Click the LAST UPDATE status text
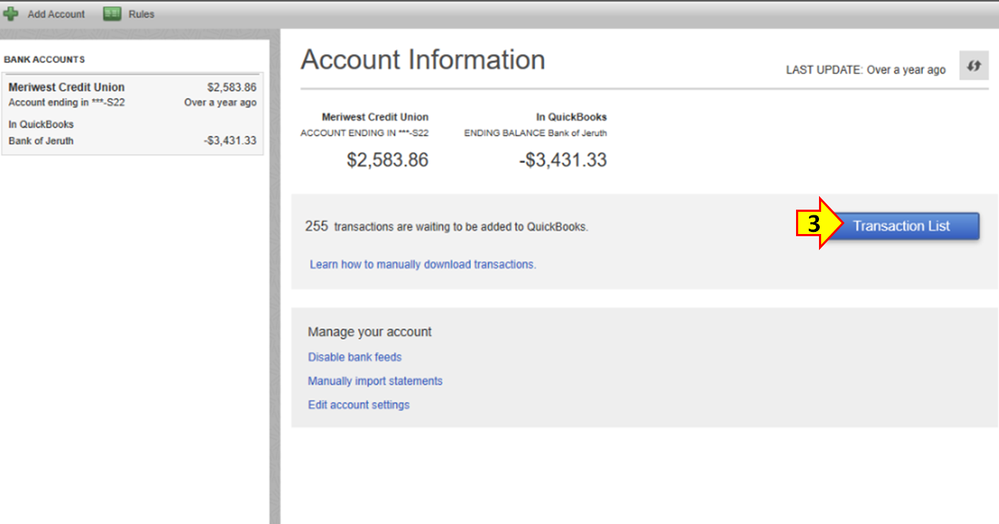The width and height of the screenshot is (999, 524). click(865, 70)
